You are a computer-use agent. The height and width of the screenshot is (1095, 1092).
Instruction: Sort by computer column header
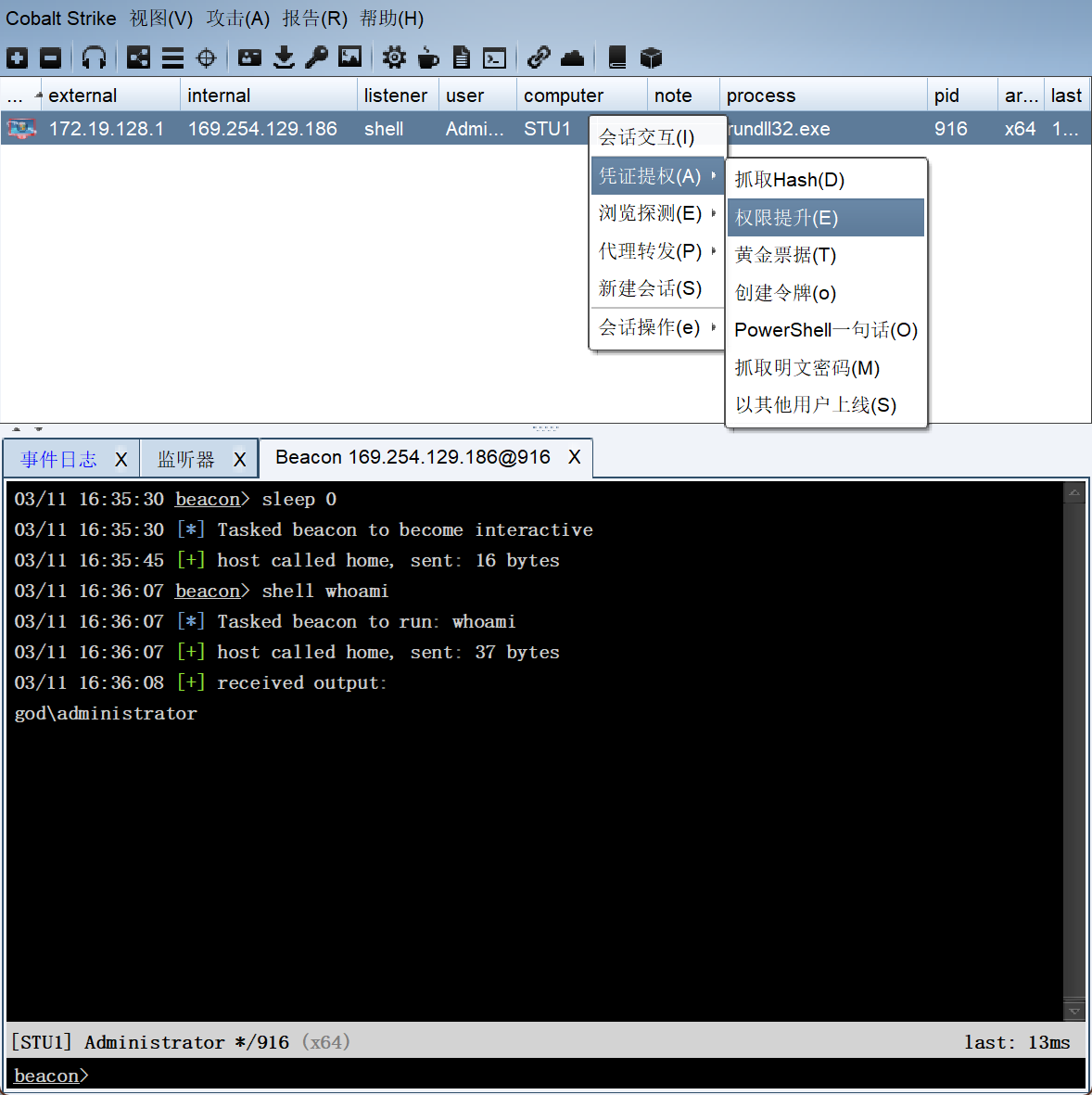pyautogui.click(x=582, y=95)
